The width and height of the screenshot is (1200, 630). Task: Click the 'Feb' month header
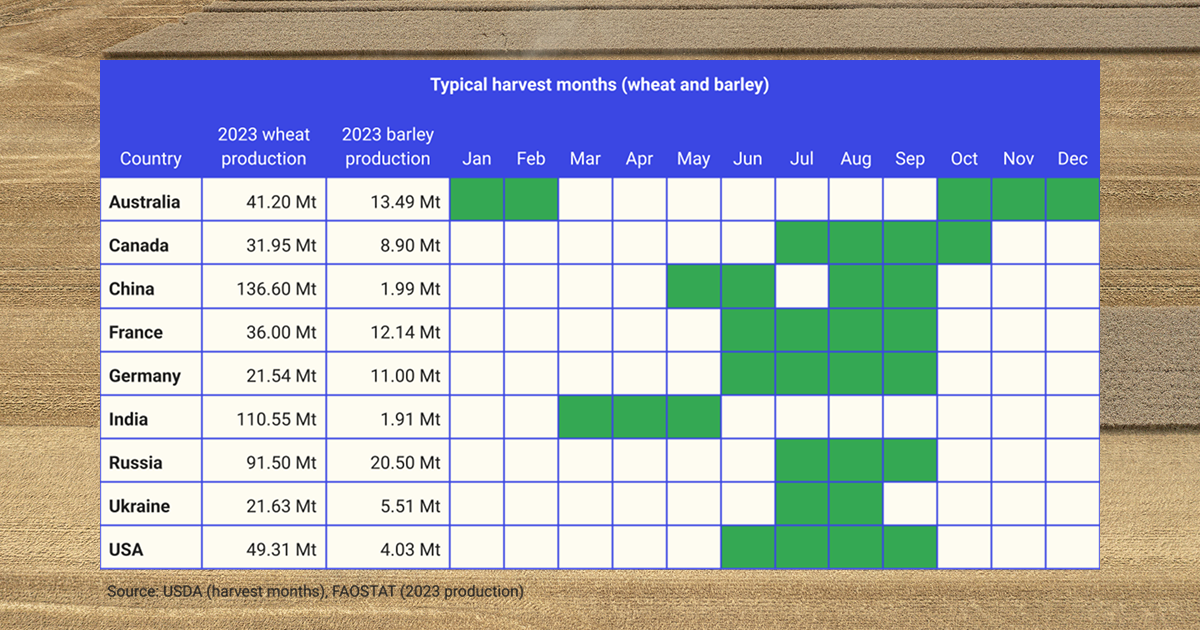(531, 158)
